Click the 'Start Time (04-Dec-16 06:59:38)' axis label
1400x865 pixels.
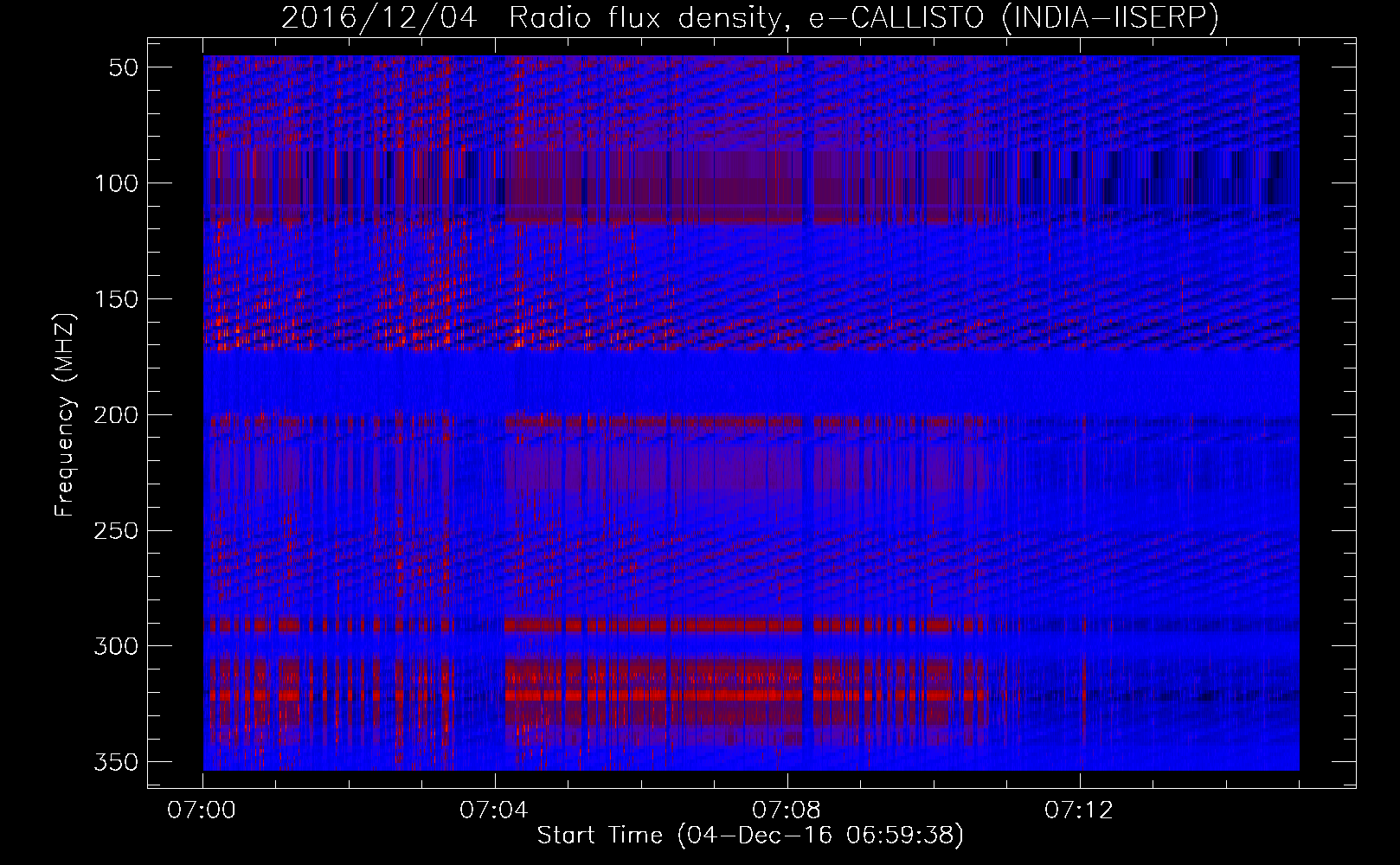750,836
